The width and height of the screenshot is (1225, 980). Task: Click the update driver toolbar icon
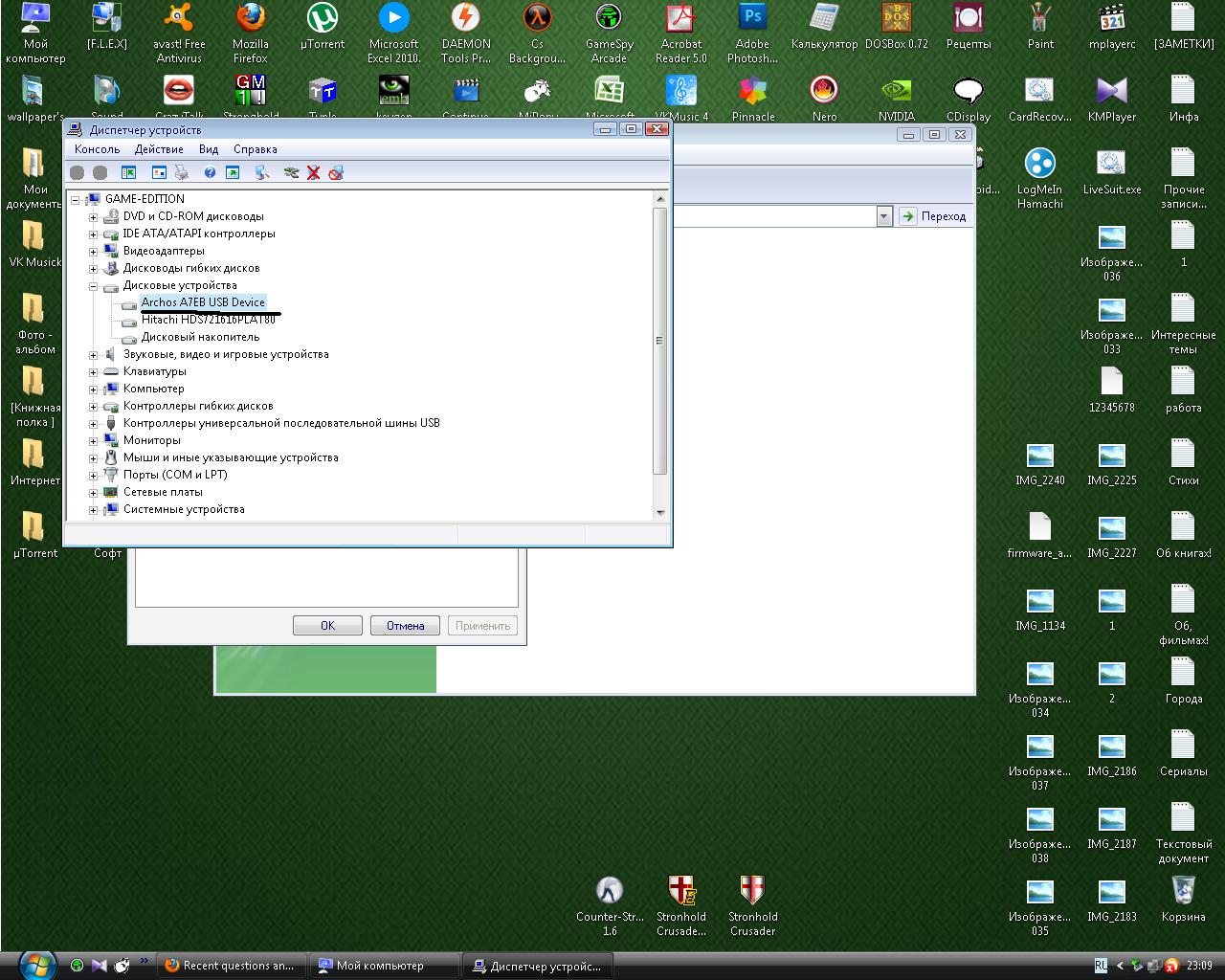point(291,173)
